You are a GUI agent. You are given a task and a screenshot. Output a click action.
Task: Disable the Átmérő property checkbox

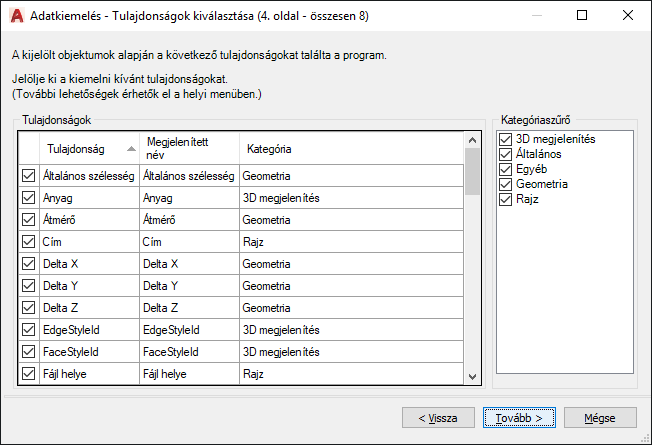click(x=28, y=220)
